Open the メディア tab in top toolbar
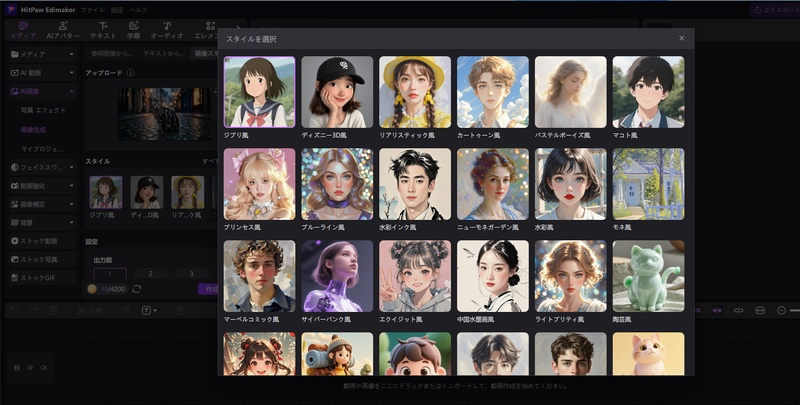This screenshot has height=405, width=800. point(21,30)
